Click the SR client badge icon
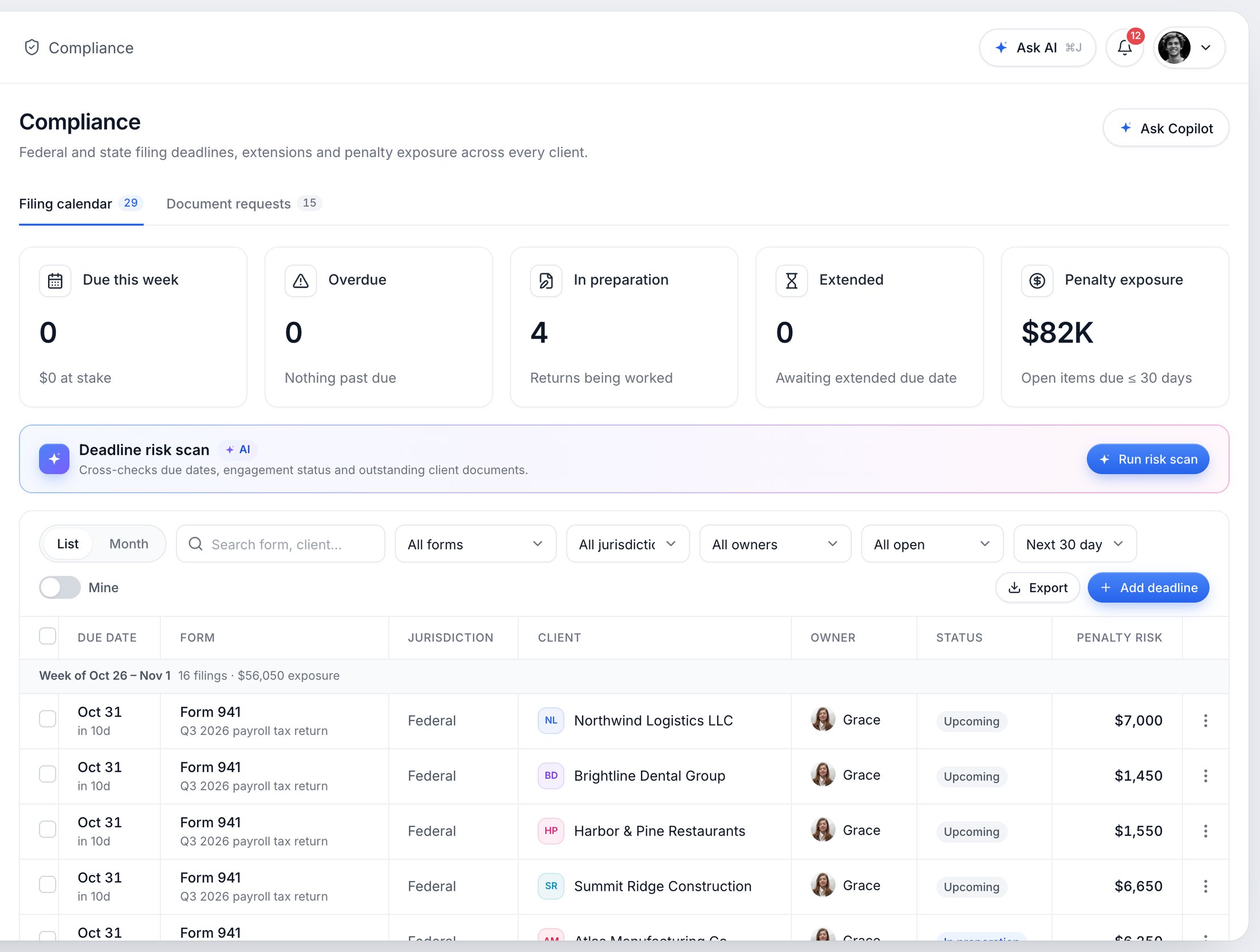Viewport: 1260px width, 952px height. pos(551,886)
